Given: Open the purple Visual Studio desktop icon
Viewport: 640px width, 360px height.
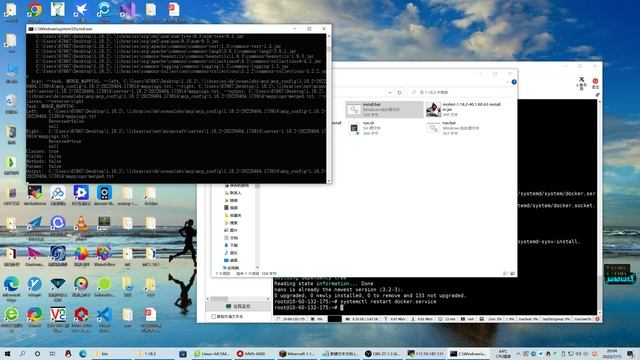Looking at the screenshot, I should pyautogui.click(x=128, y=11).
